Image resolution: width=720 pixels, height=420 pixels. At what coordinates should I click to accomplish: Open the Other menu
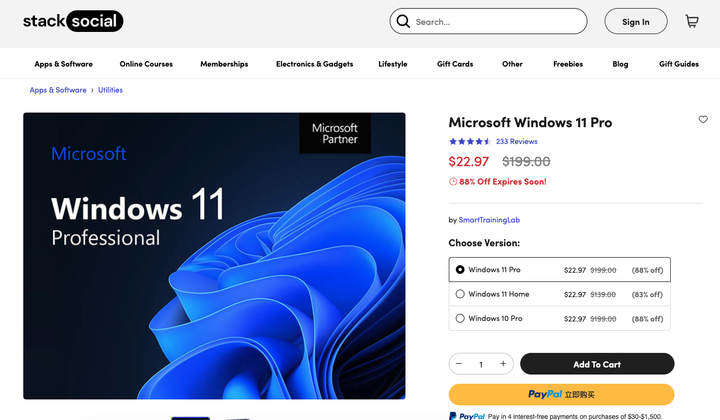click(512, 64)
